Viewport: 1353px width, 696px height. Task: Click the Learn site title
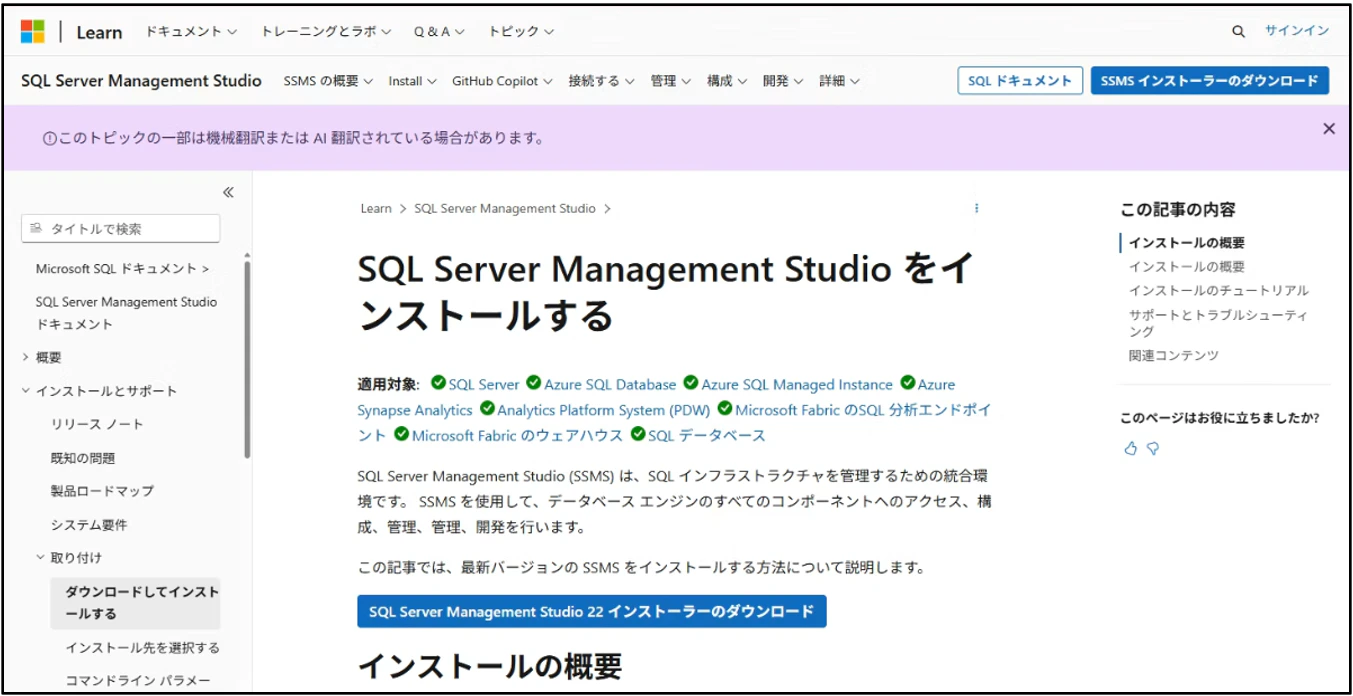99,32
